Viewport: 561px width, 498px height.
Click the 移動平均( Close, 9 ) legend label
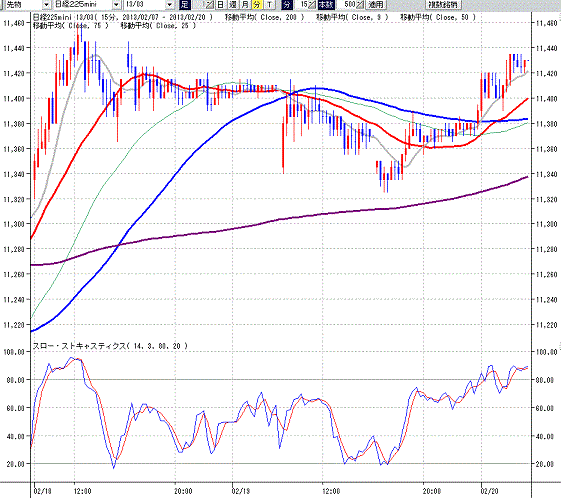click(x=352, y=17)
